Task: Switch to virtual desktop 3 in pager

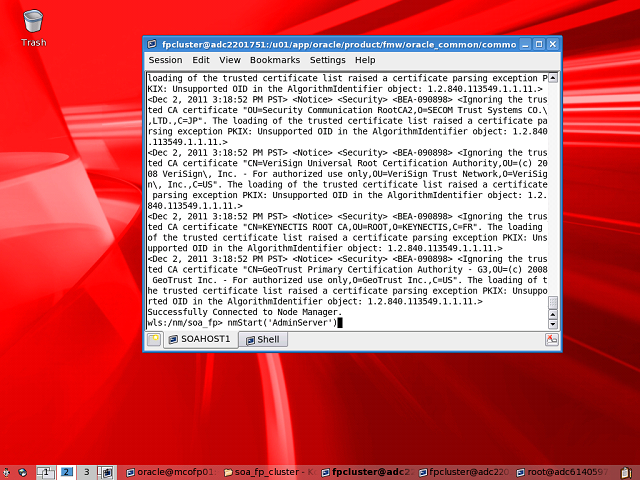Action: click(x=87, y=471)
